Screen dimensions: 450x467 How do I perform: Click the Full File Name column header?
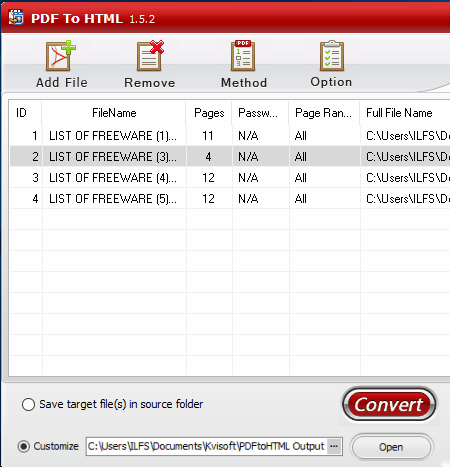[x=405, y=113]
